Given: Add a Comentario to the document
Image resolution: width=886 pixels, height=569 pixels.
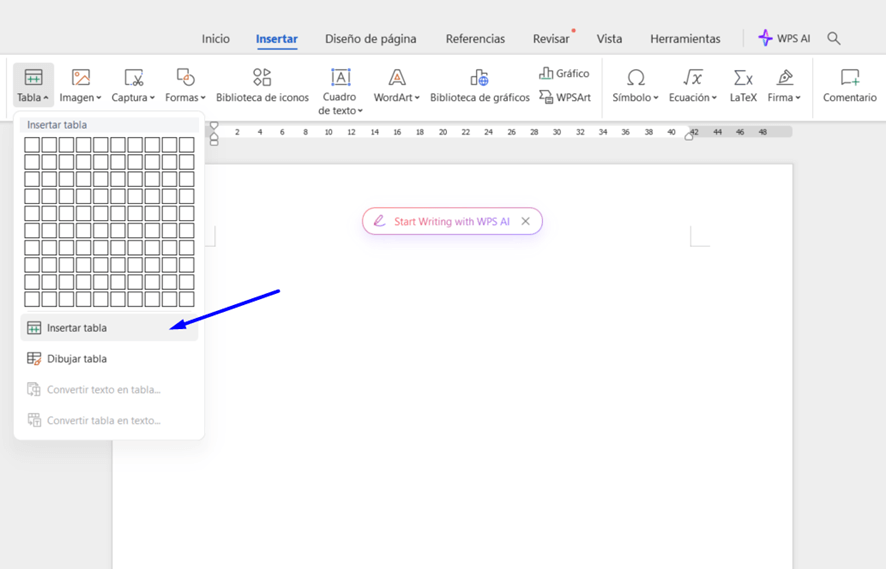Looking at the screenshot, I should pos(849,85).
